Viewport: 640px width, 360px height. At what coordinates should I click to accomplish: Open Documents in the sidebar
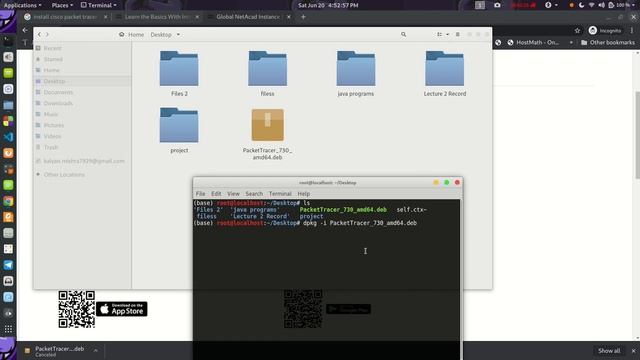point(58,92)
